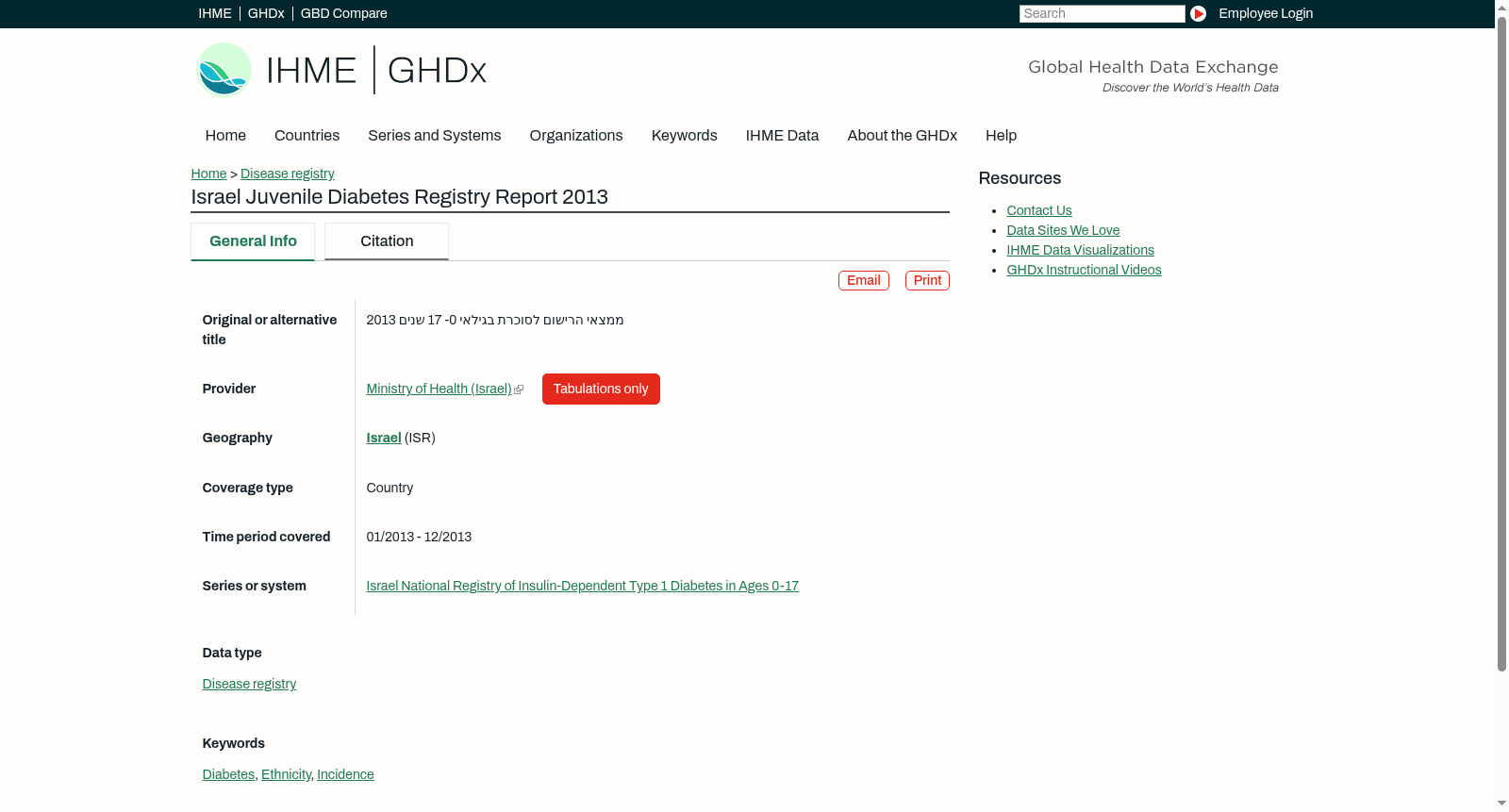
Task: Submit search with the red arrow button
Action: click(x=1198, y=13)
